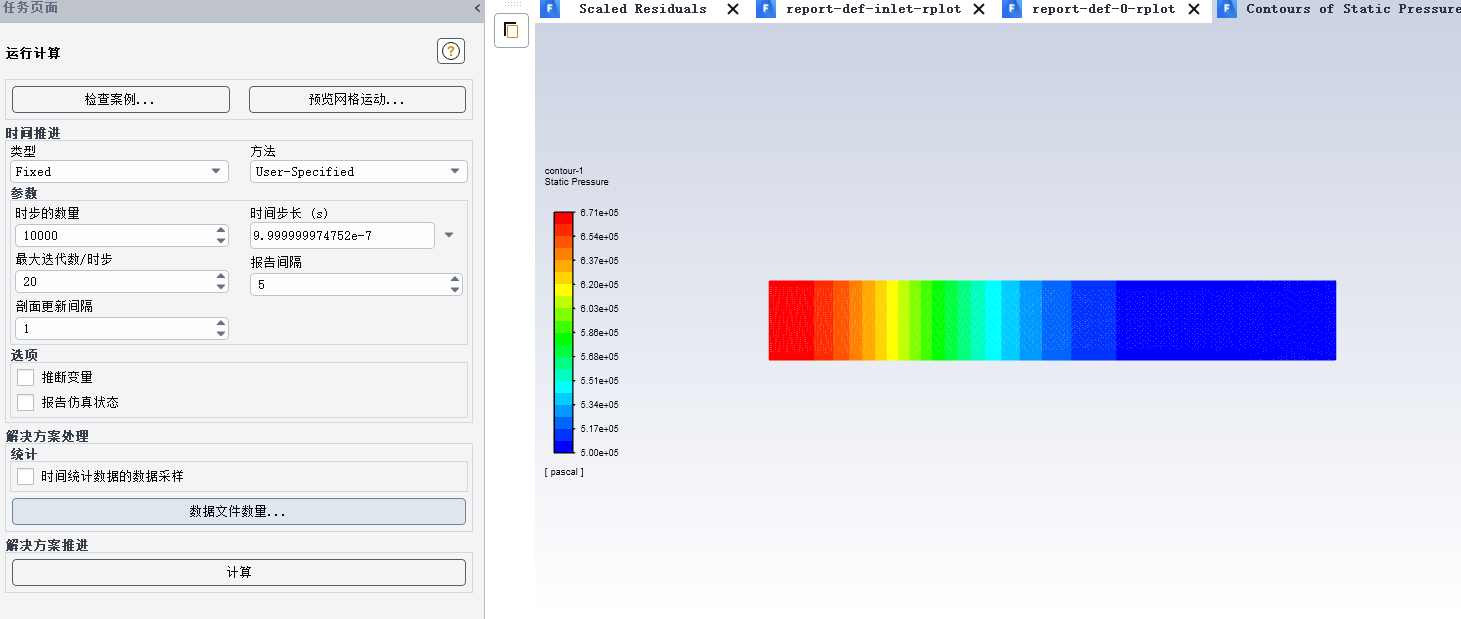The width and height of the screenshot is (1461, 619).
Task: Expand the time step size dropdown arrow
Action: [x=449, y=236]
